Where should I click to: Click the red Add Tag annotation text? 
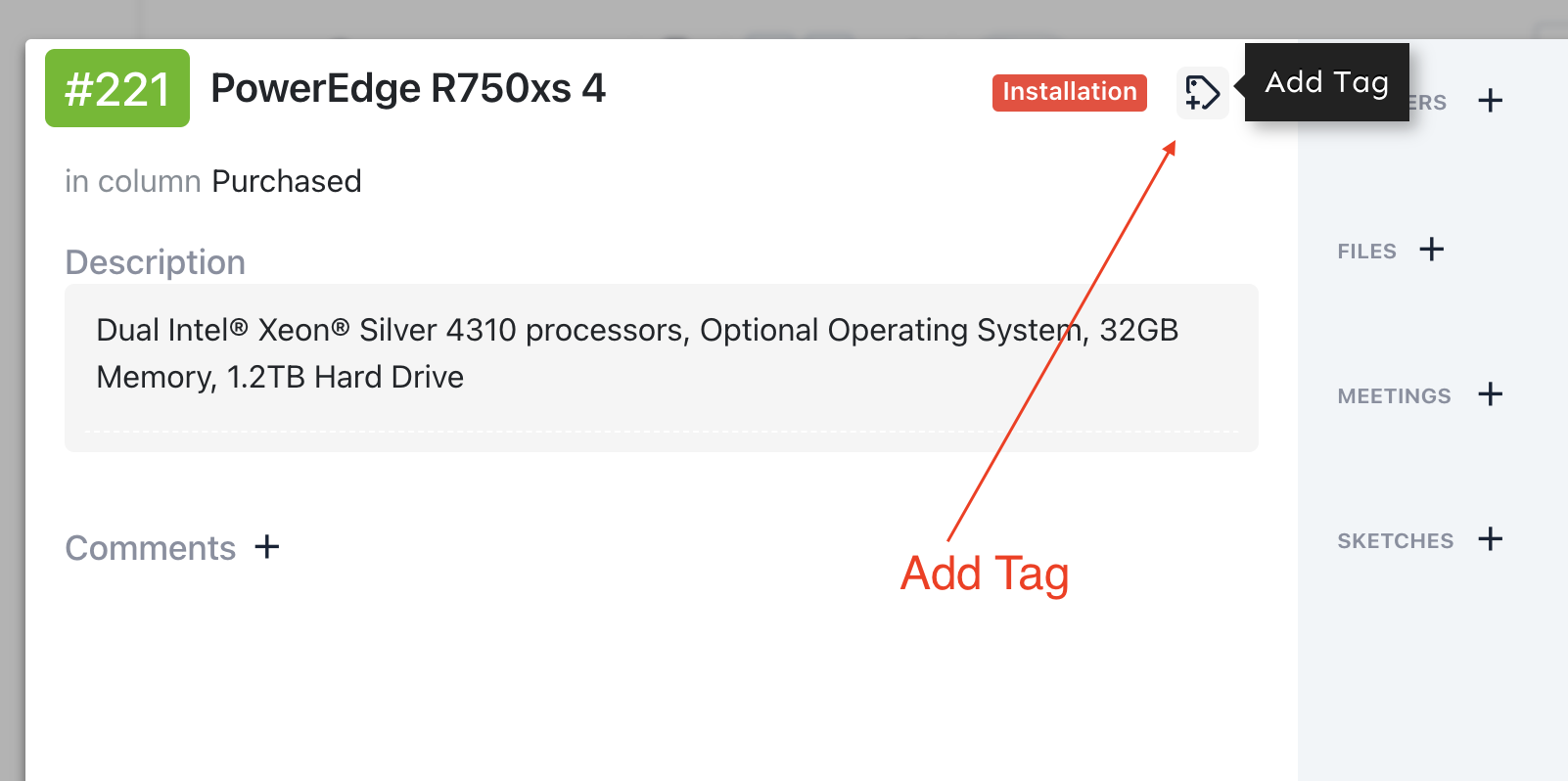(x=984, y=574)
